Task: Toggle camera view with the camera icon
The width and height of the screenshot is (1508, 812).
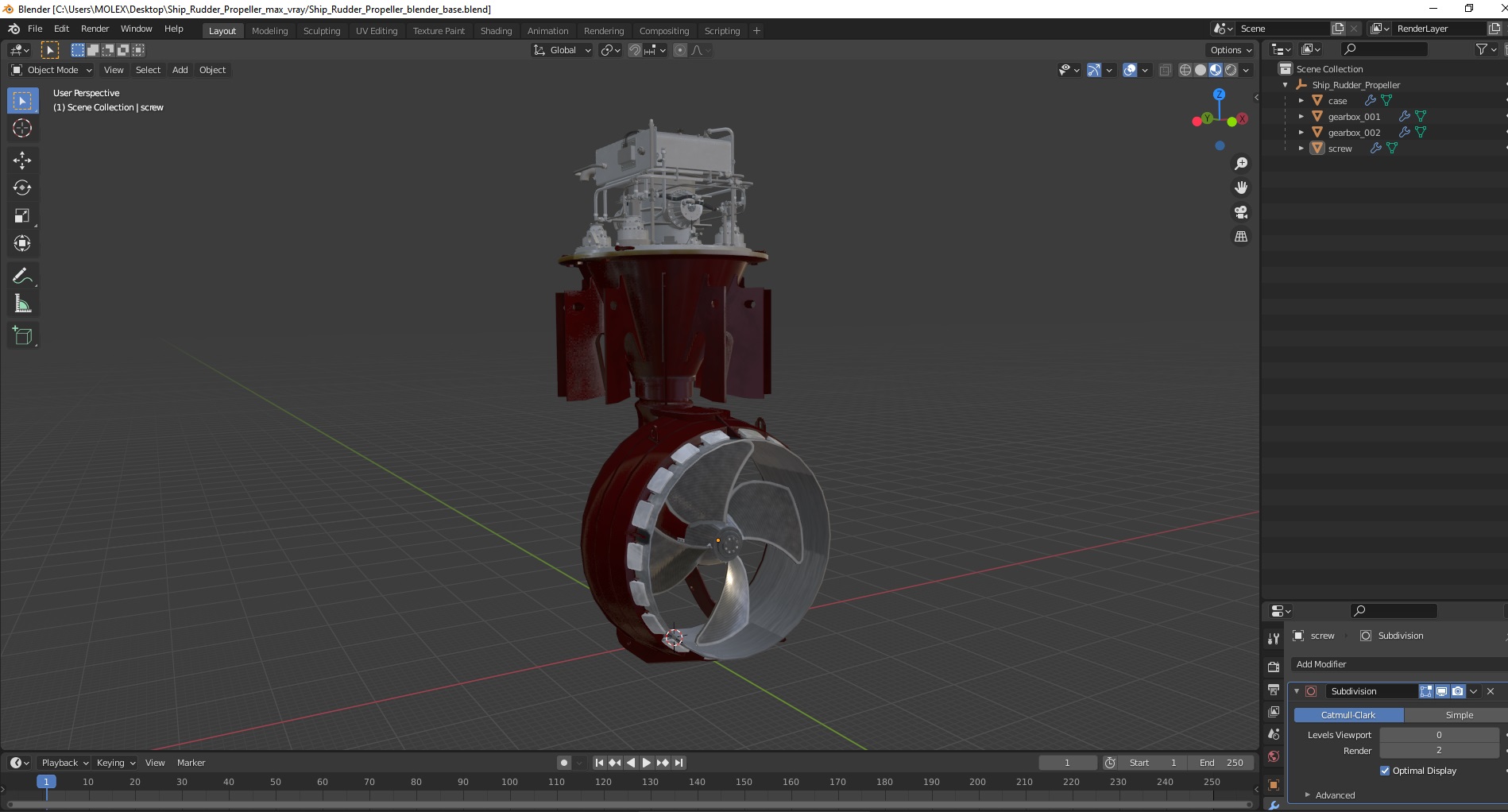Action: pyautogui.click(x=1240, y=212)
